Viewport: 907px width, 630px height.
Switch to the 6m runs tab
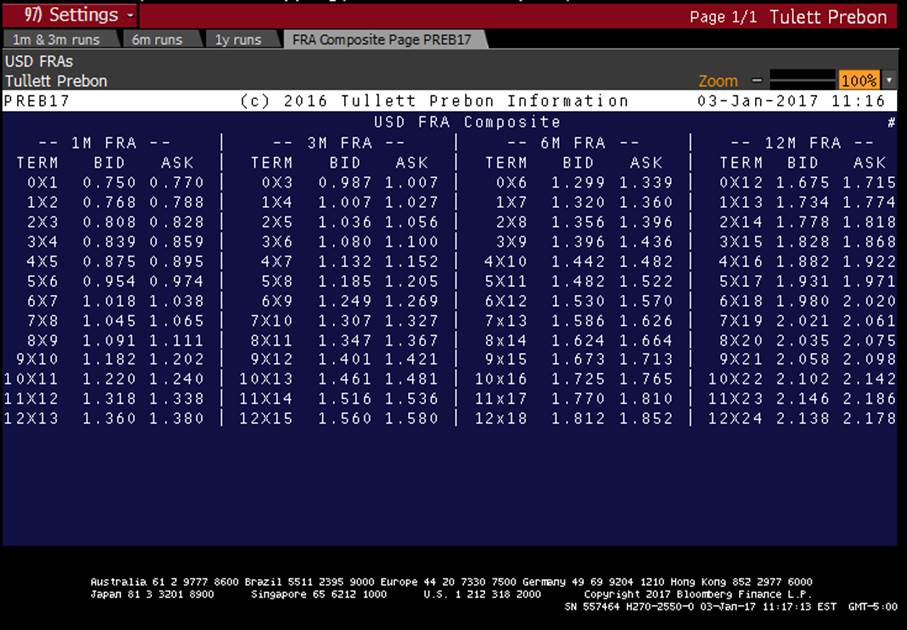click(157, 39)
